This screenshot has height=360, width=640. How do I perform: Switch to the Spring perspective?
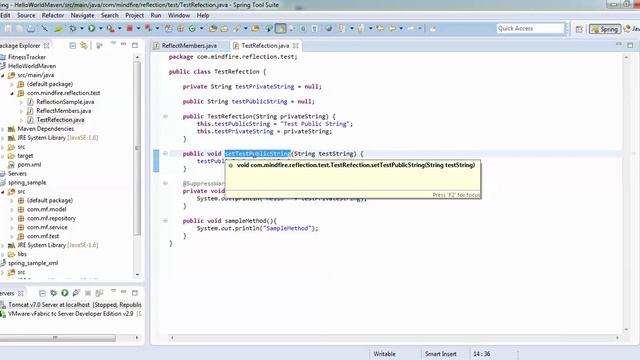pos(604,29)
